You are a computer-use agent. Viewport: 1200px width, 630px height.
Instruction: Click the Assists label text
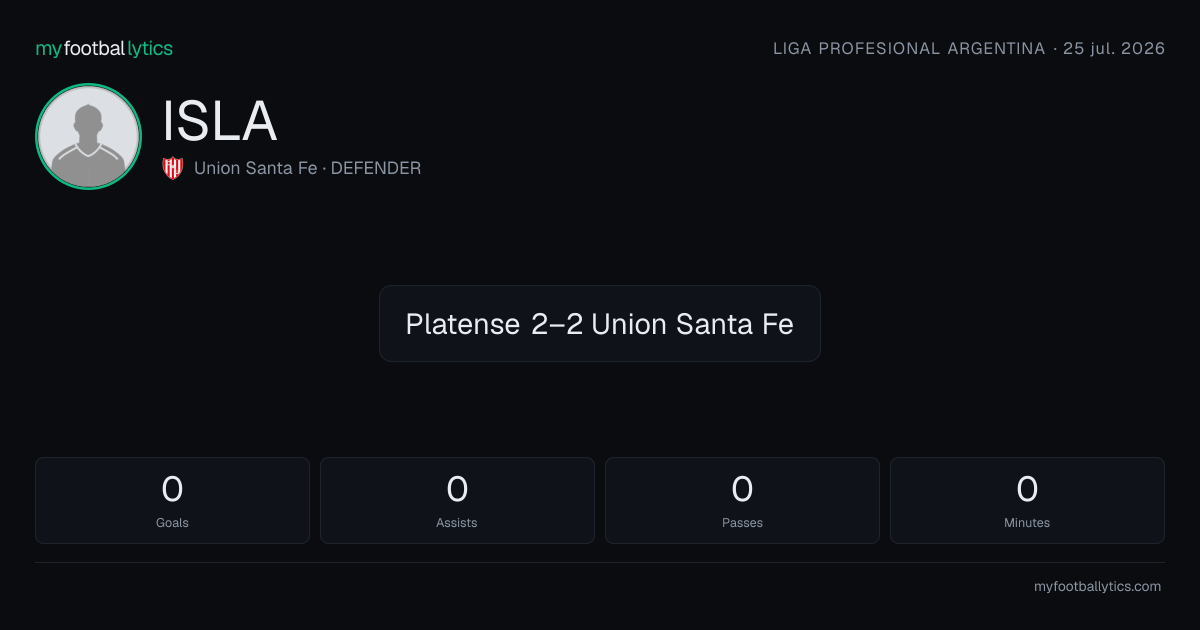[x=457, y=522]
